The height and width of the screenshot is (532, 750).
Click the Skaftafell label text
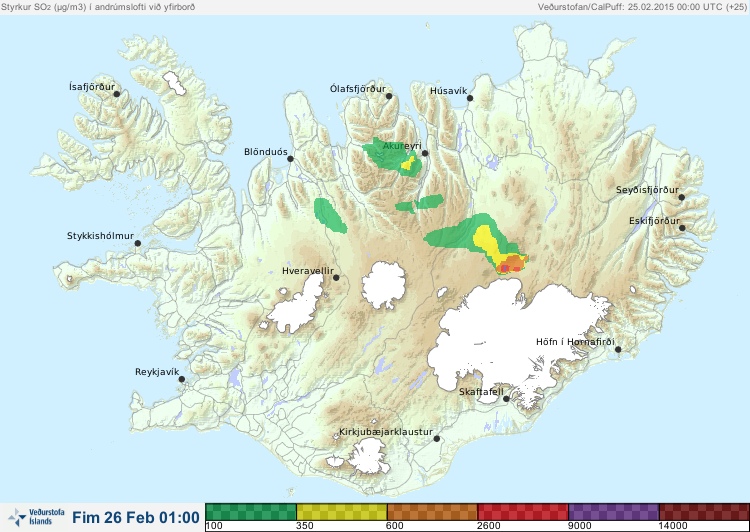[x=481, y=392]
